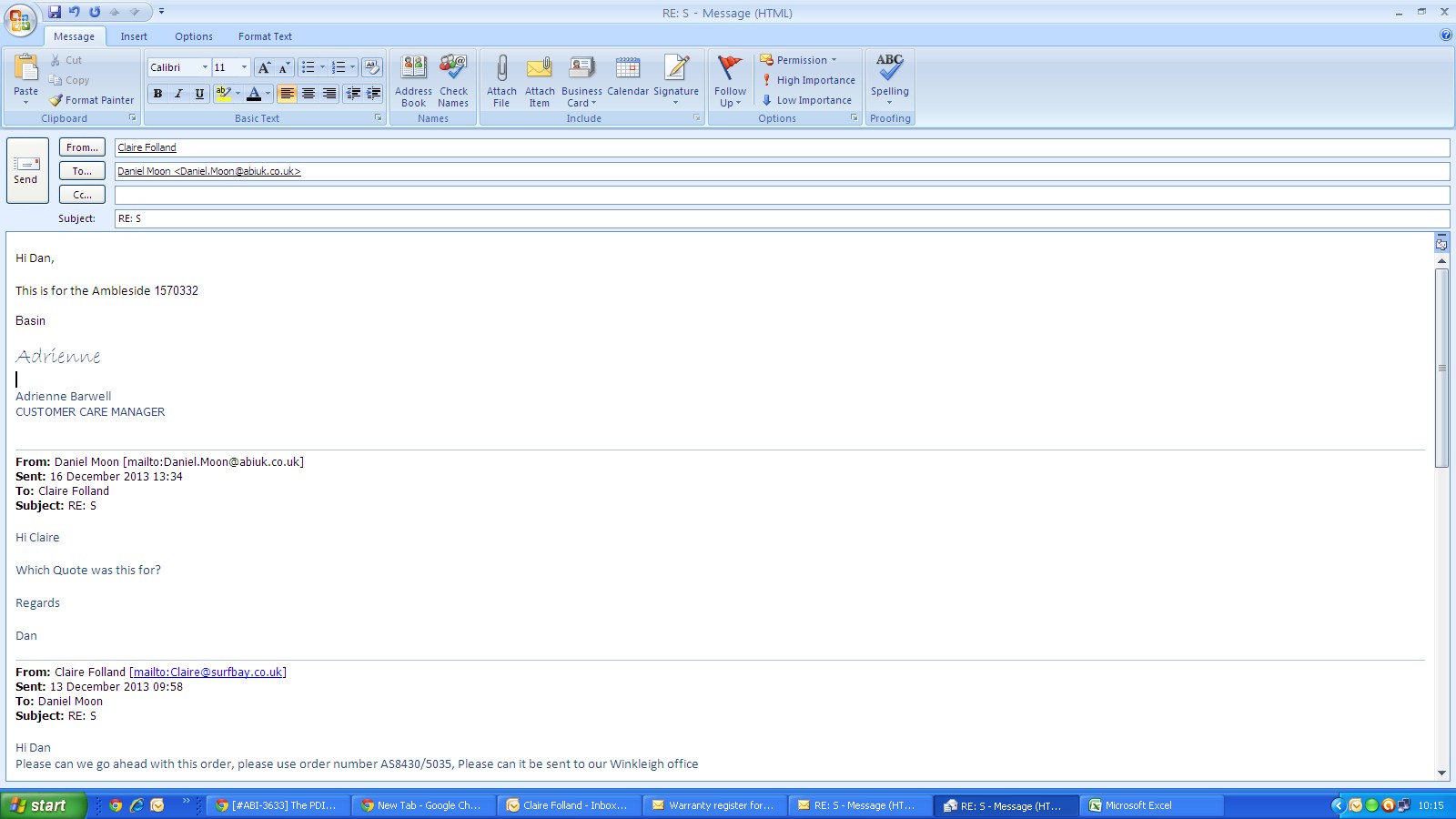Switch to the Insert ribbon tab
This screenshot has width=1456, height=819.
click(134, 36)
